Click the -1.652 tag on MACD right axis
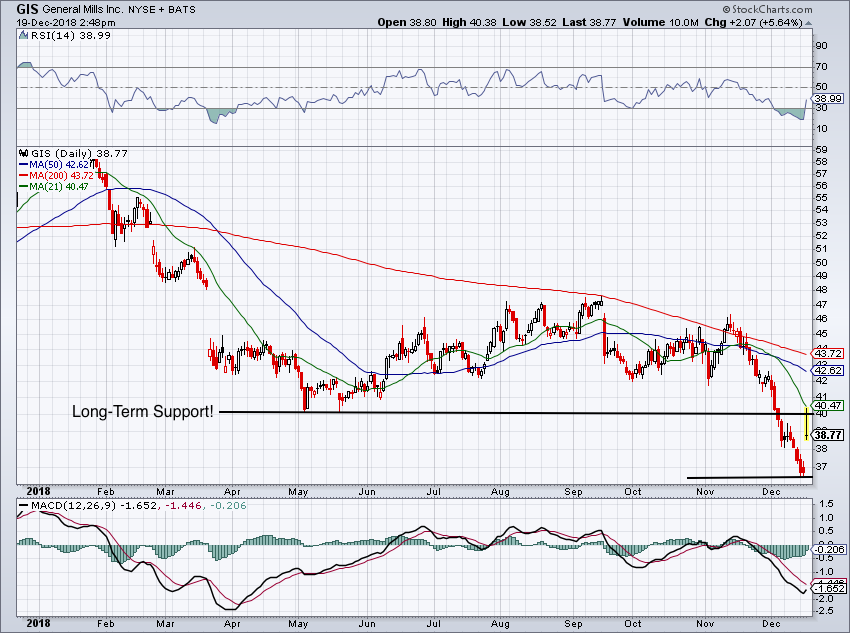Screen dimensions: 850x633 [x=828, y=589]
